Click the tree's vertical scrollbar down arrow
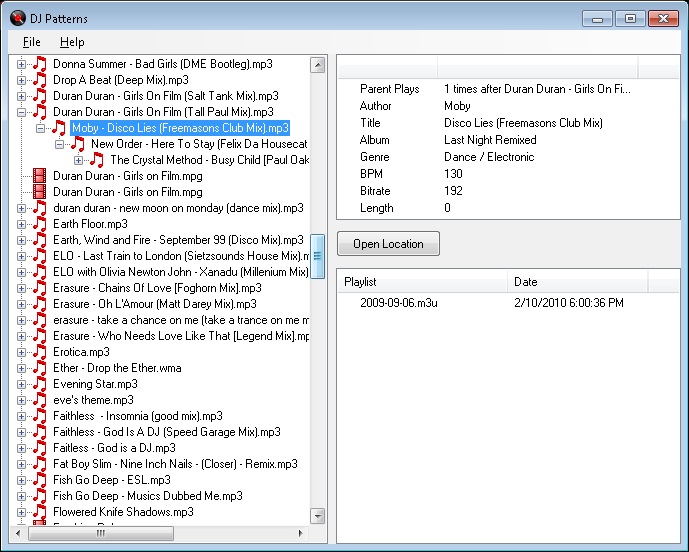Image resolution: width=689 pixels, height=552 pixels. click(317, 516)
